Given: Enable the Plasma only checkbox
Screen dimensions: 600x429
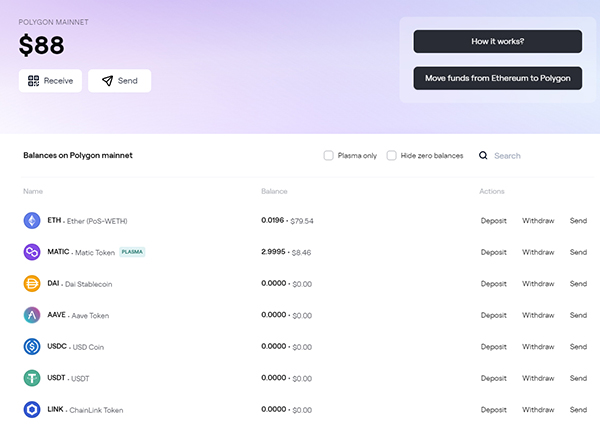Looking at the screenshot, I should [328, 155].
